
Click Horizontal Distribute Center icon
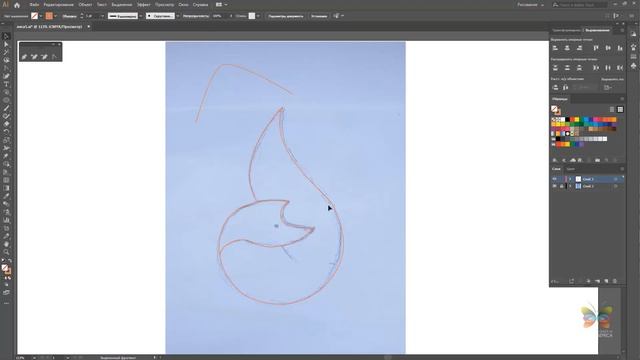coord(608,68)
